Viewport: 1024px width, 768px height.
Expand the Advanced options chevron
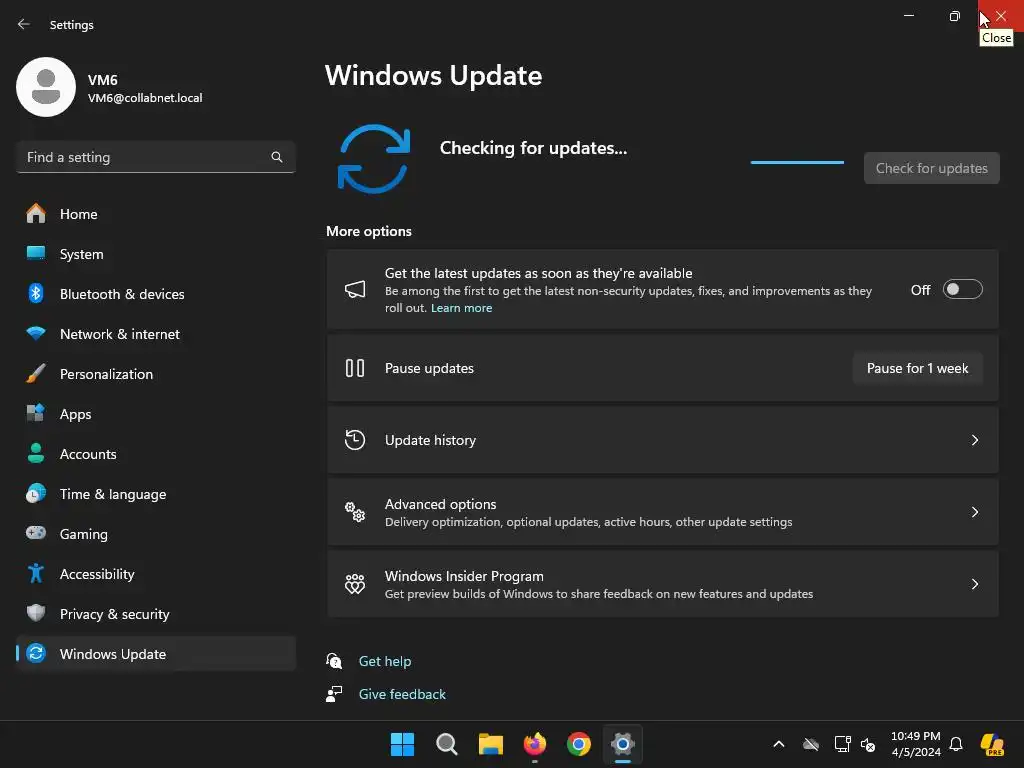(974, 512)
